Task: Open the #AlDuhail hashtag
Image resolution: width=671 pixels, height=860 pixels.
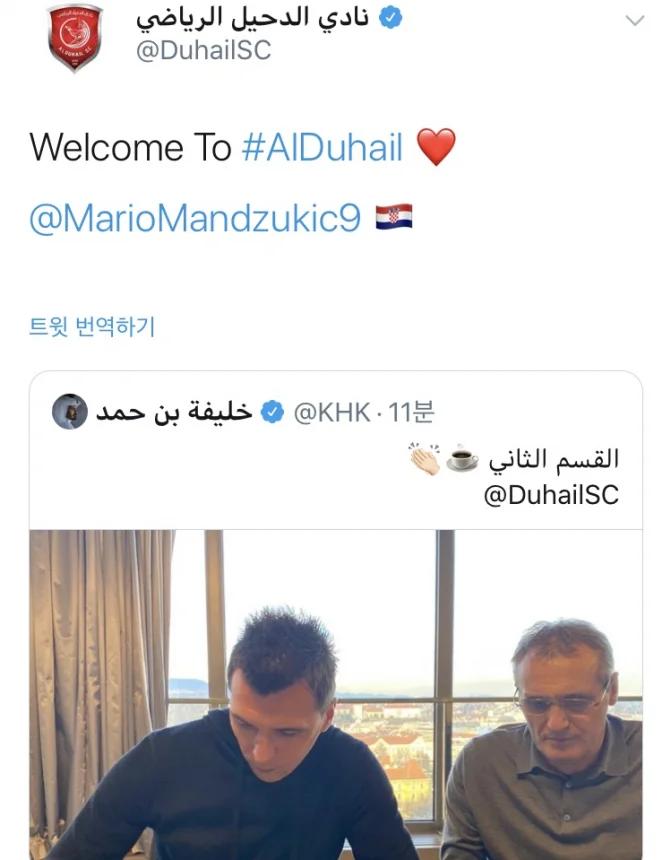Action: tap(323, 148)
